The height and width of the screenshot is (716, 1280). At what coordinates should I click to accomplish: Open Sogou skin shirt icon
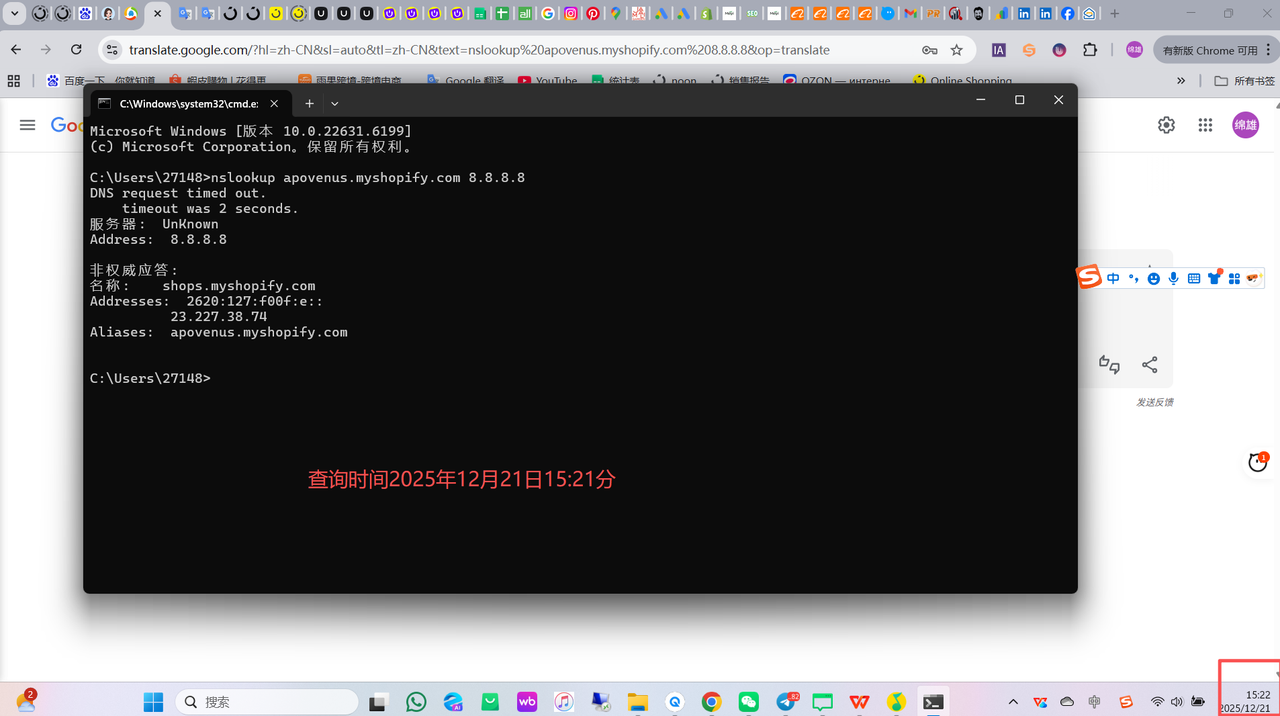click(1214, 279)
